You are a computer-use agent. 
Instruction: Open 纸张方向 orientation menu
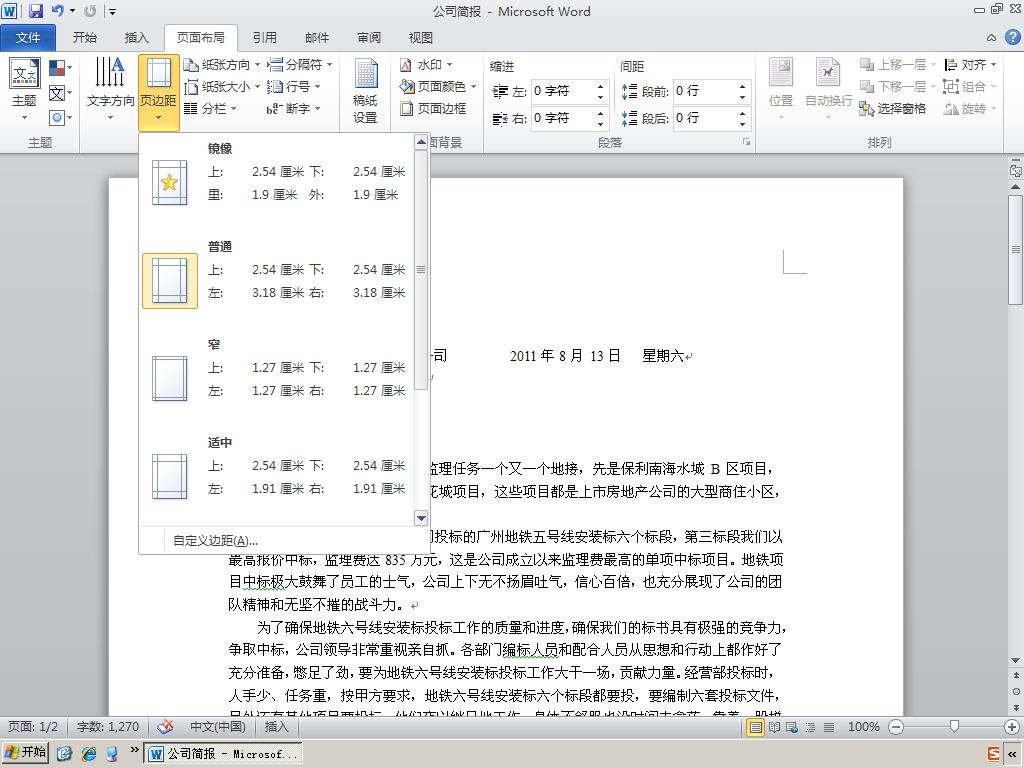221,65
